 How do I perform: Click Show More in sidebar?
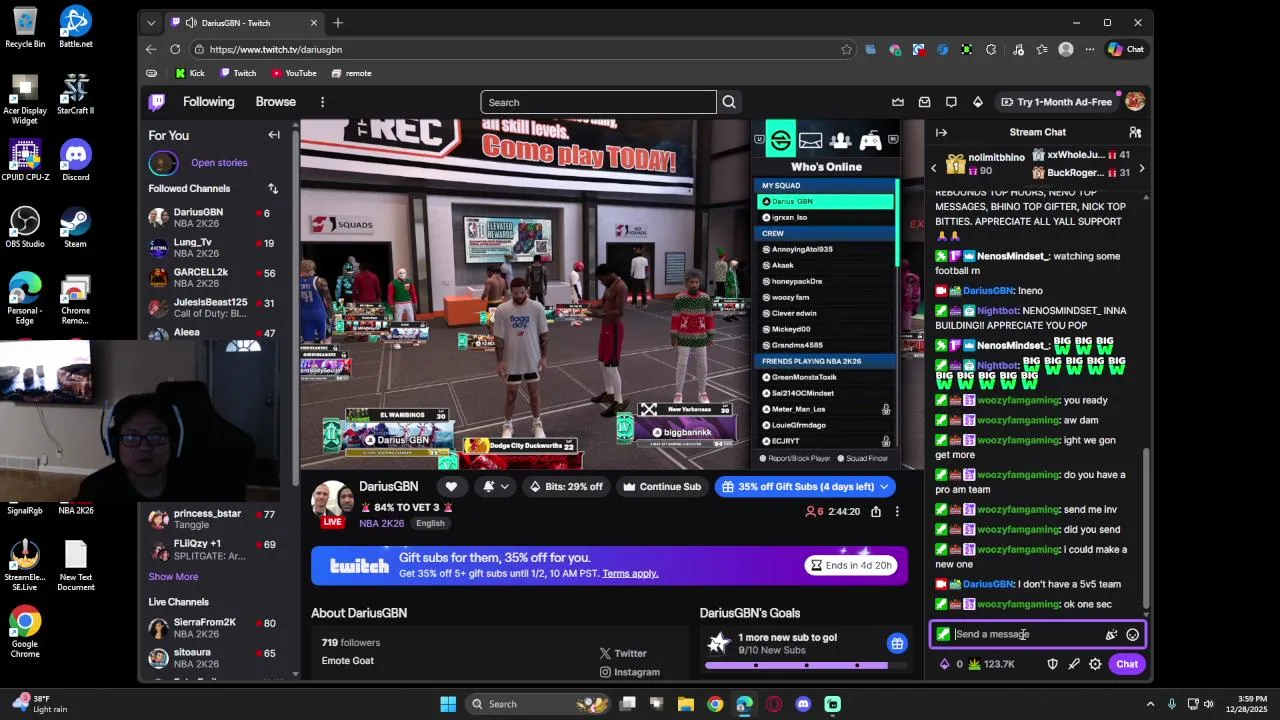(x=173, y=577)
